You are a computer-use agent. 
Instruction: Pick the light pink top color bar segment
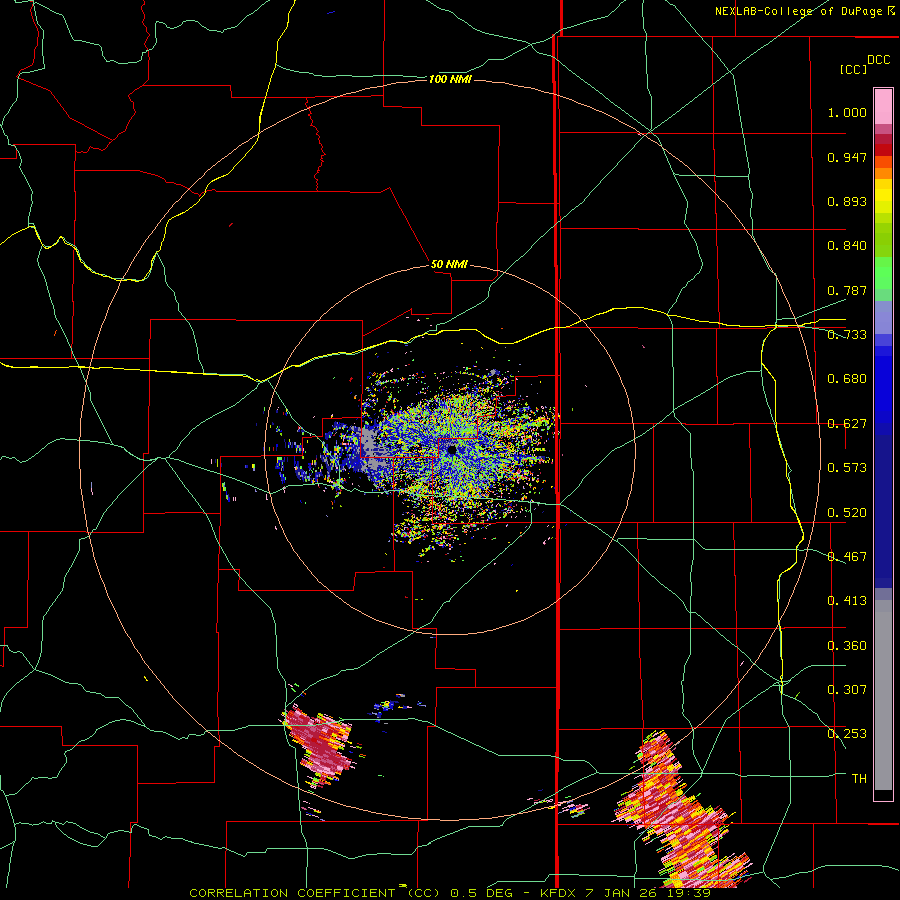click(883, 107)
